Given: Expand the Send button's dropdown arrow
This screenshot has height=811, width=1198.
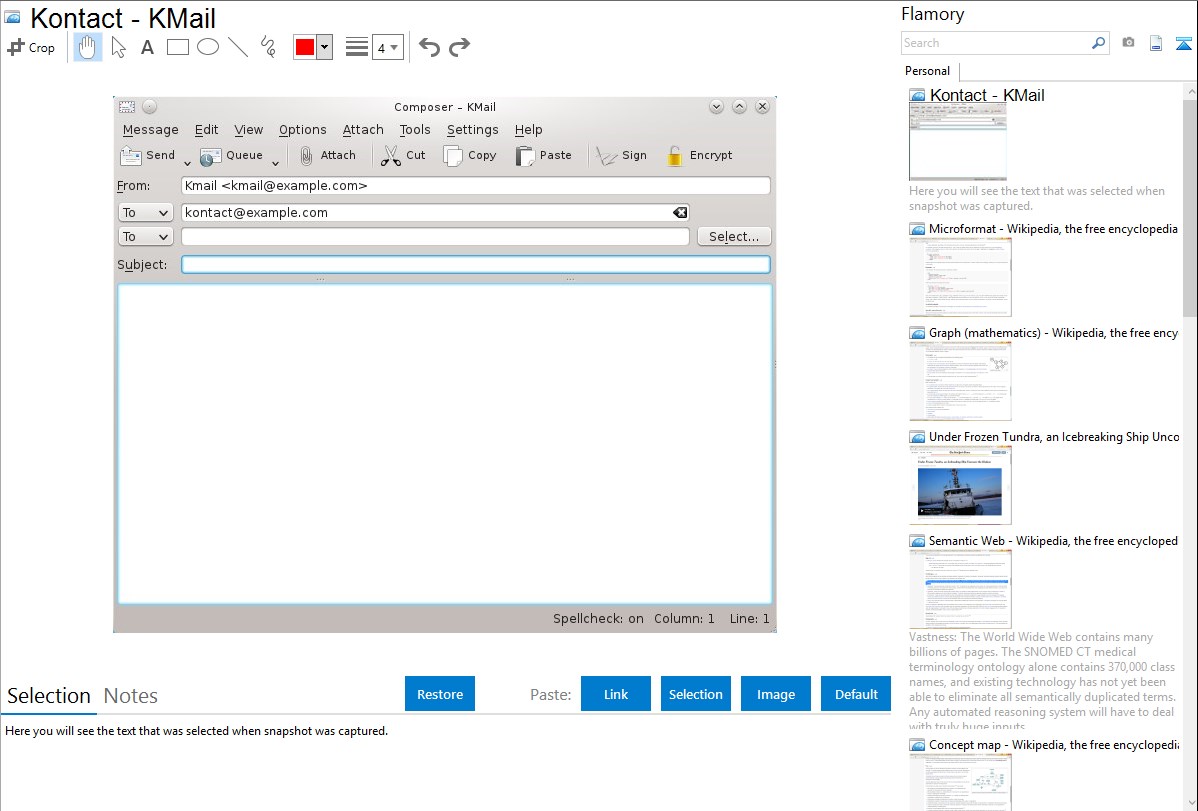Looking at the screenshot, I should pos(187,163).
